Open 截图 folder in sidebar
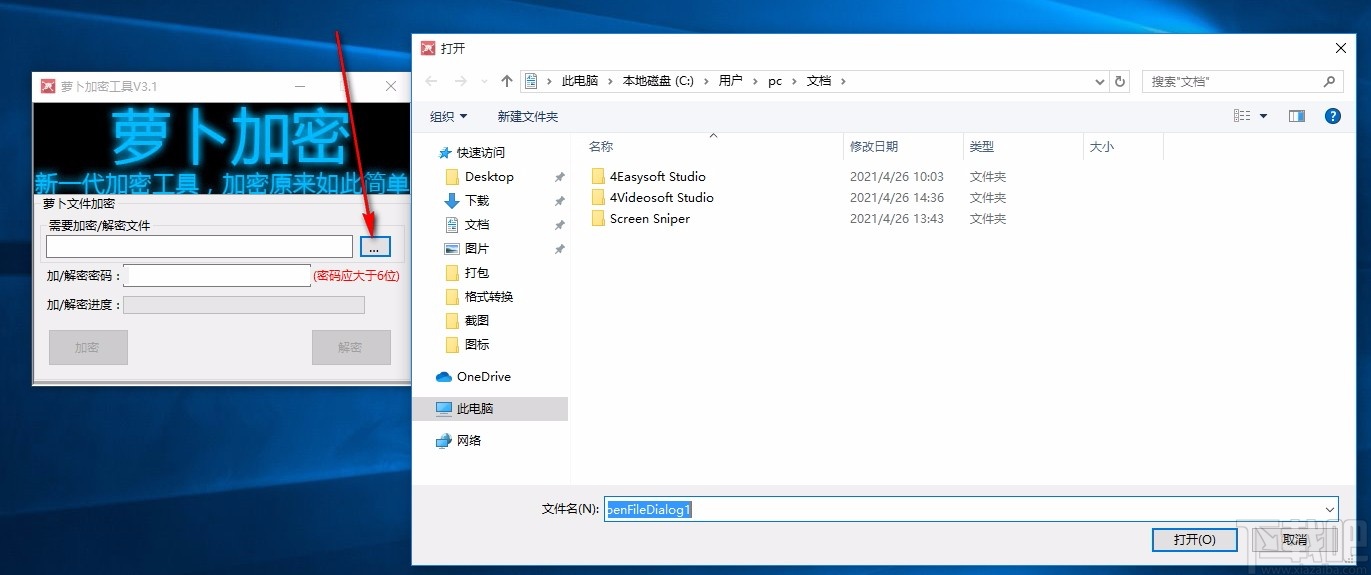This screenshot has height=575, width=1371. pos(477,320)
